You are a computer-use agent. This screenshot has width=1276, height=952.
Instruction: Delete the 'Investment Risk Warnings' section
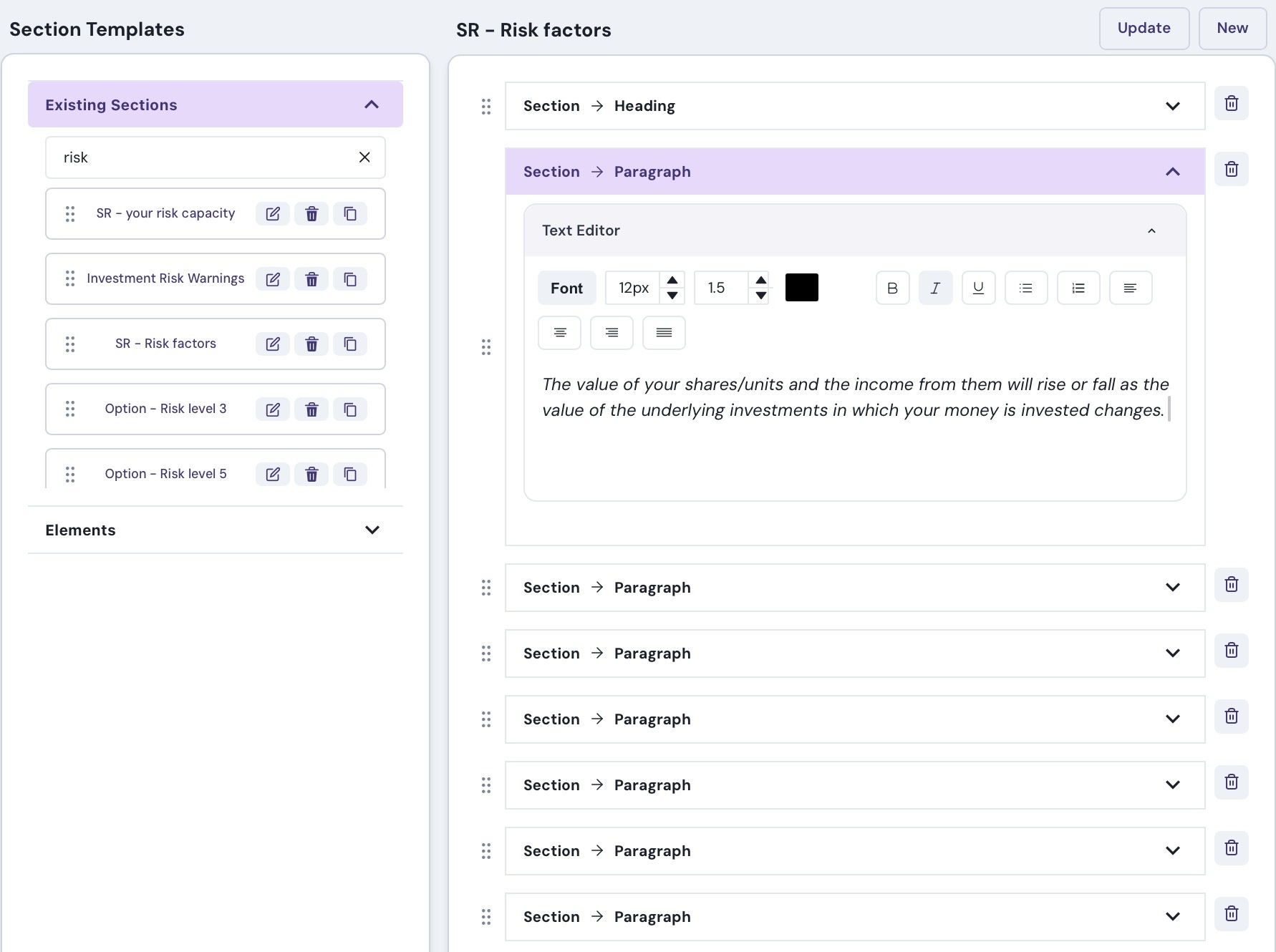(311, 279)
